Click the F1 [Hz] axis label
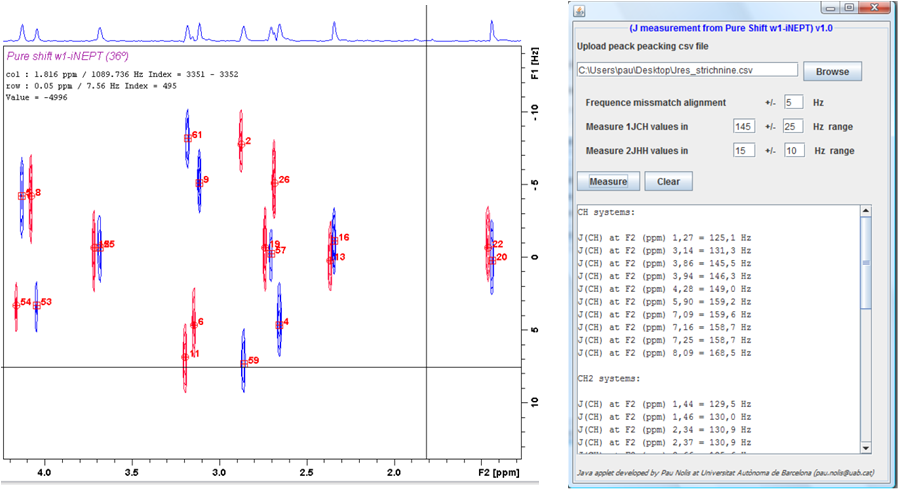Screen dimensions: 901x491 pyautogui.click(x=534, y=64)
